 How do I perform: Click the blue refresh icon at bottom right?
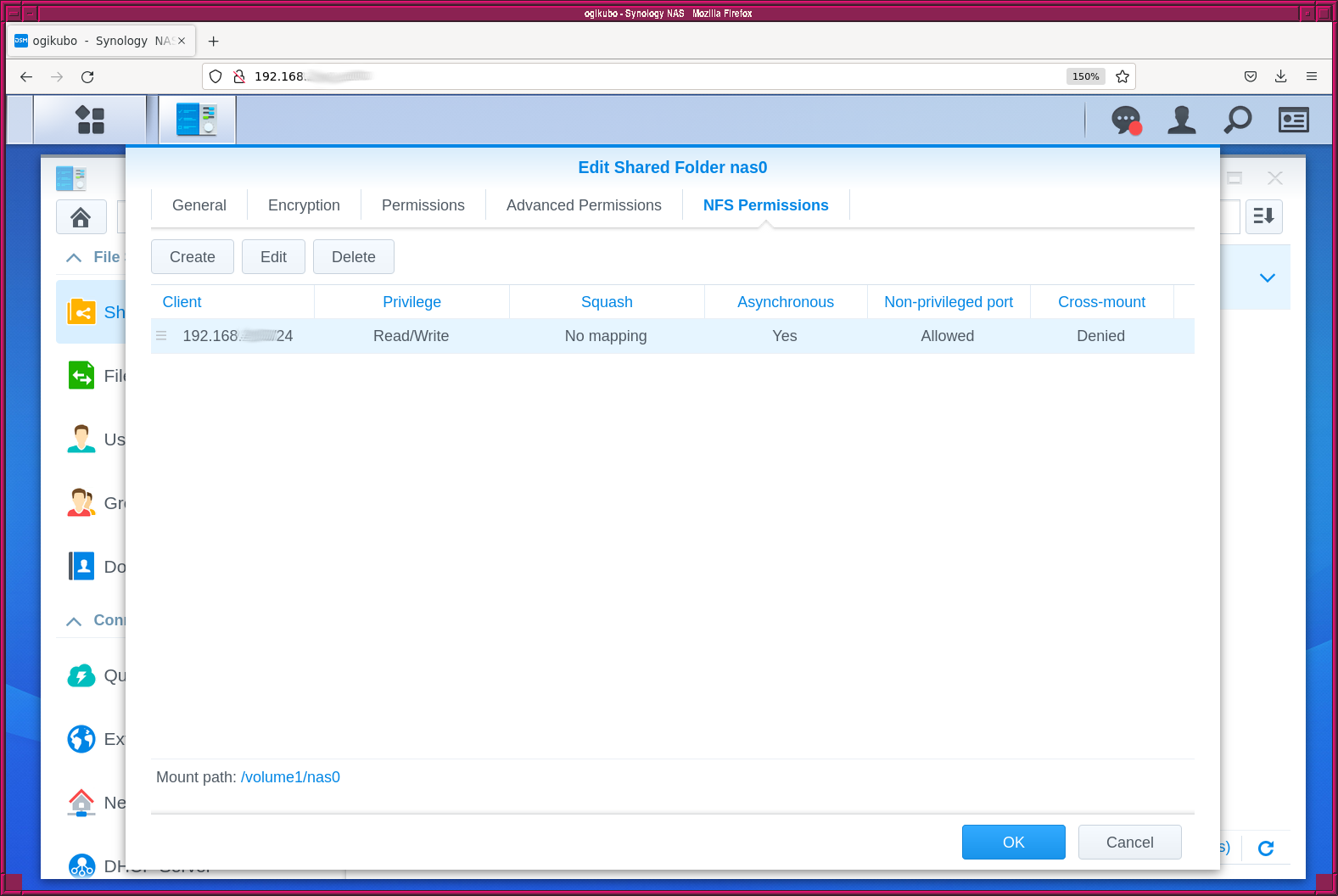tap(1266, 848)
